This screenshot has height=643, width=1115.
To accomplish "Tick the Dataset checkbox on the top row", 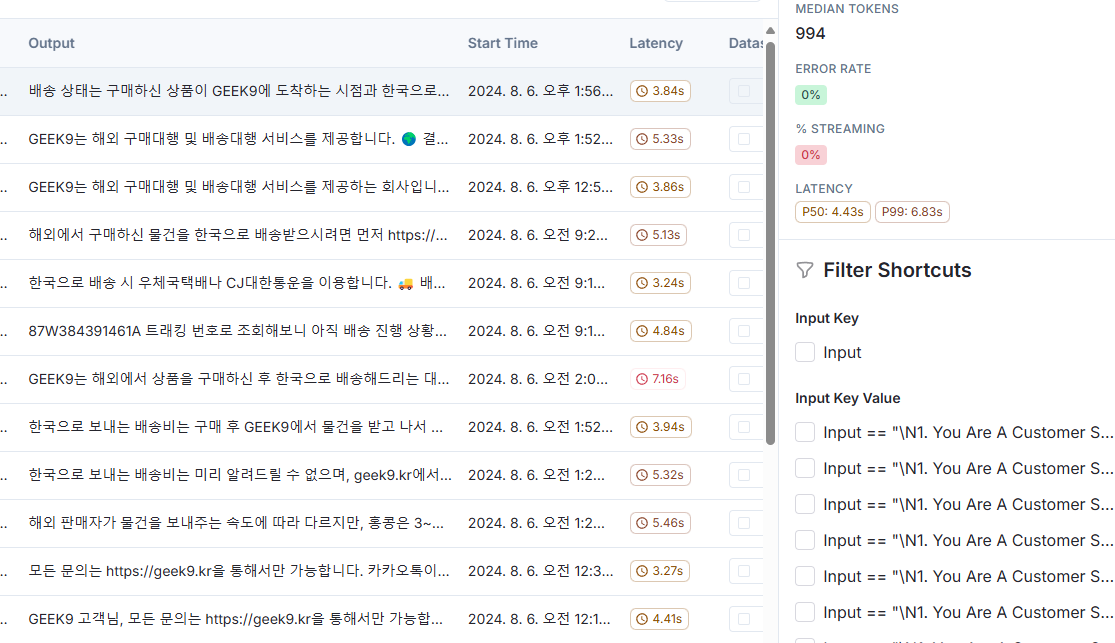I will pyautogui.click(x=744, y=90).
